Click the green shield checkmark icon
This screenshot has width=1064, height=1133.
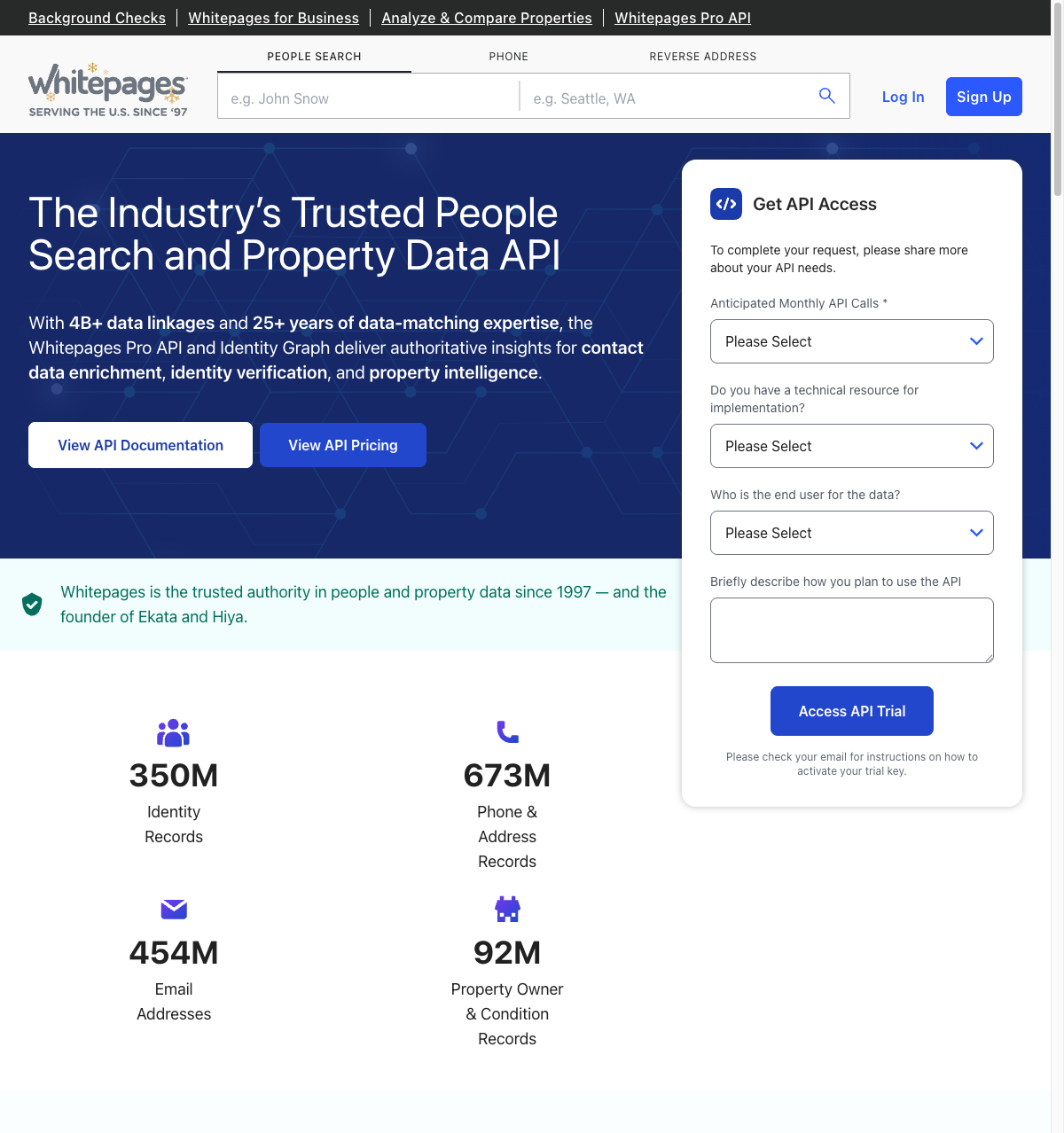32,605
